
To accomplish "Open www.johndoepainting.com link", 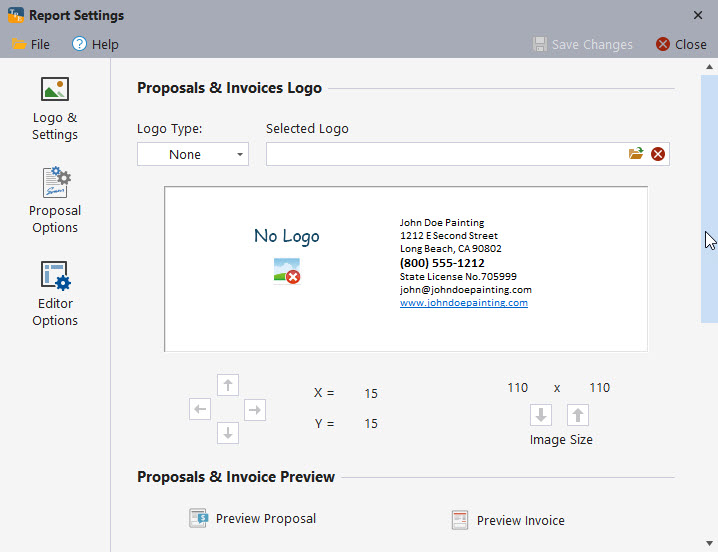I will point(463,303).
